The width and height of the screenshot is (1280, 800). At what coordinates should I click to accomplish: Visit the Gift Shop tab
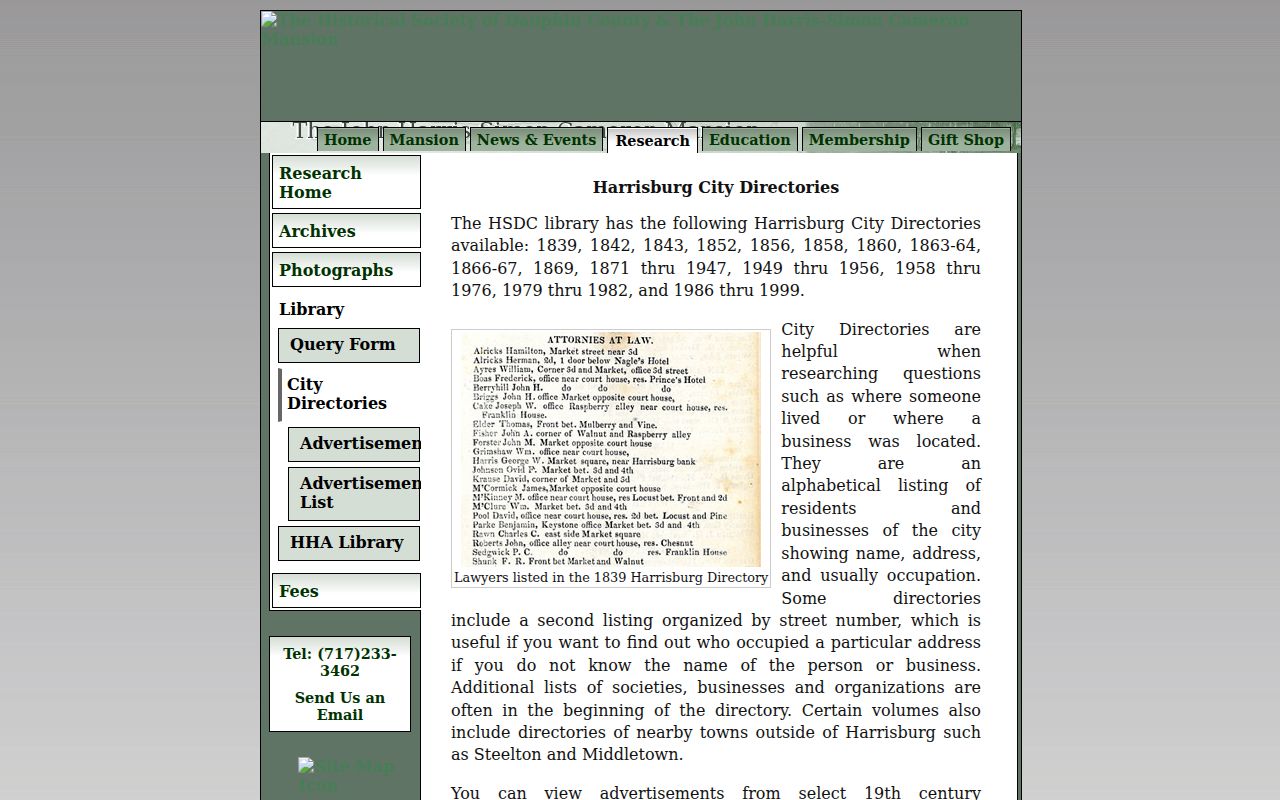[x=966, y=140]
